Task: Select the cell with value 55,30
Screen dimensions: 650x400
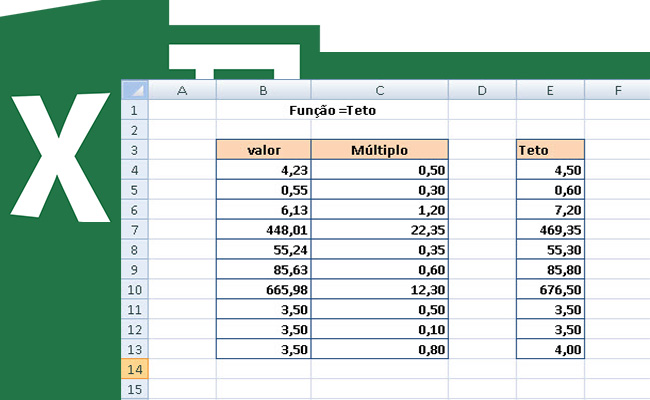Action: pyautogui.click(x=551, y=249)
